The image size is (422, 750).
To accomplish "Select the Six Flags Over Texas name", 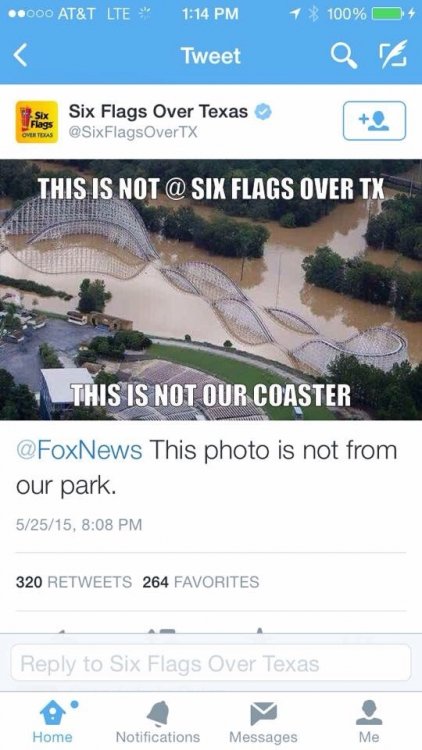I will (x=158, y=112).
